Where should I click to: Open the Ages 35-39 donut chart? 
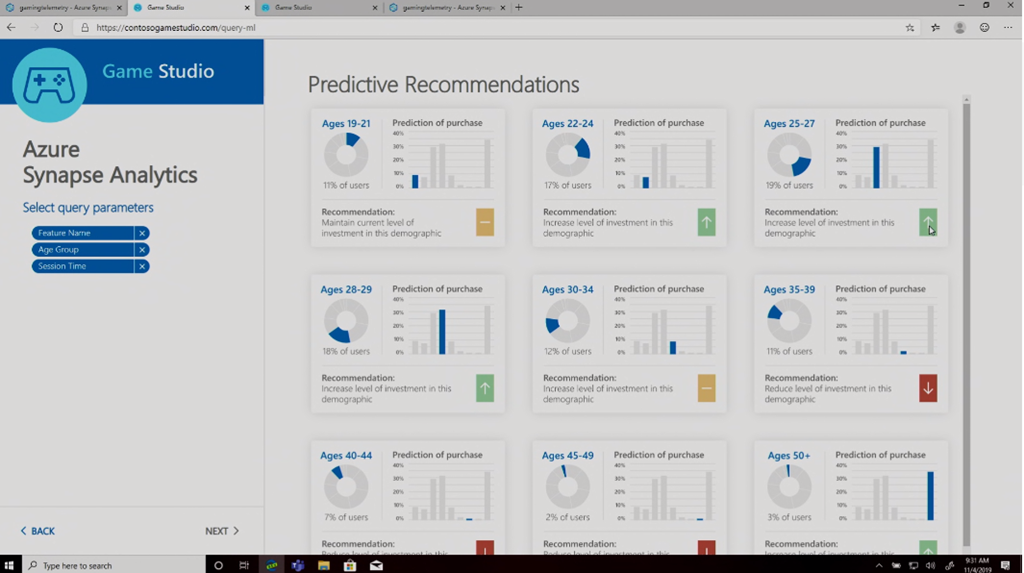(x=789, y=321)
